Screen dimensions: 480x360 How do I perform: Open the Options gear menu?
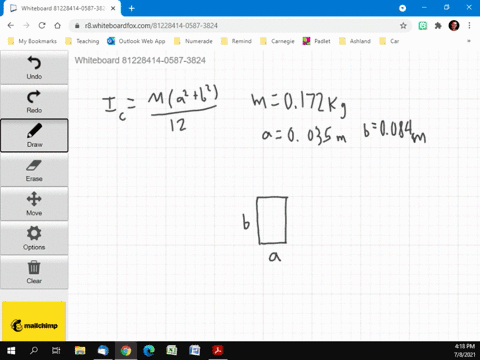[x=34, y=238]
